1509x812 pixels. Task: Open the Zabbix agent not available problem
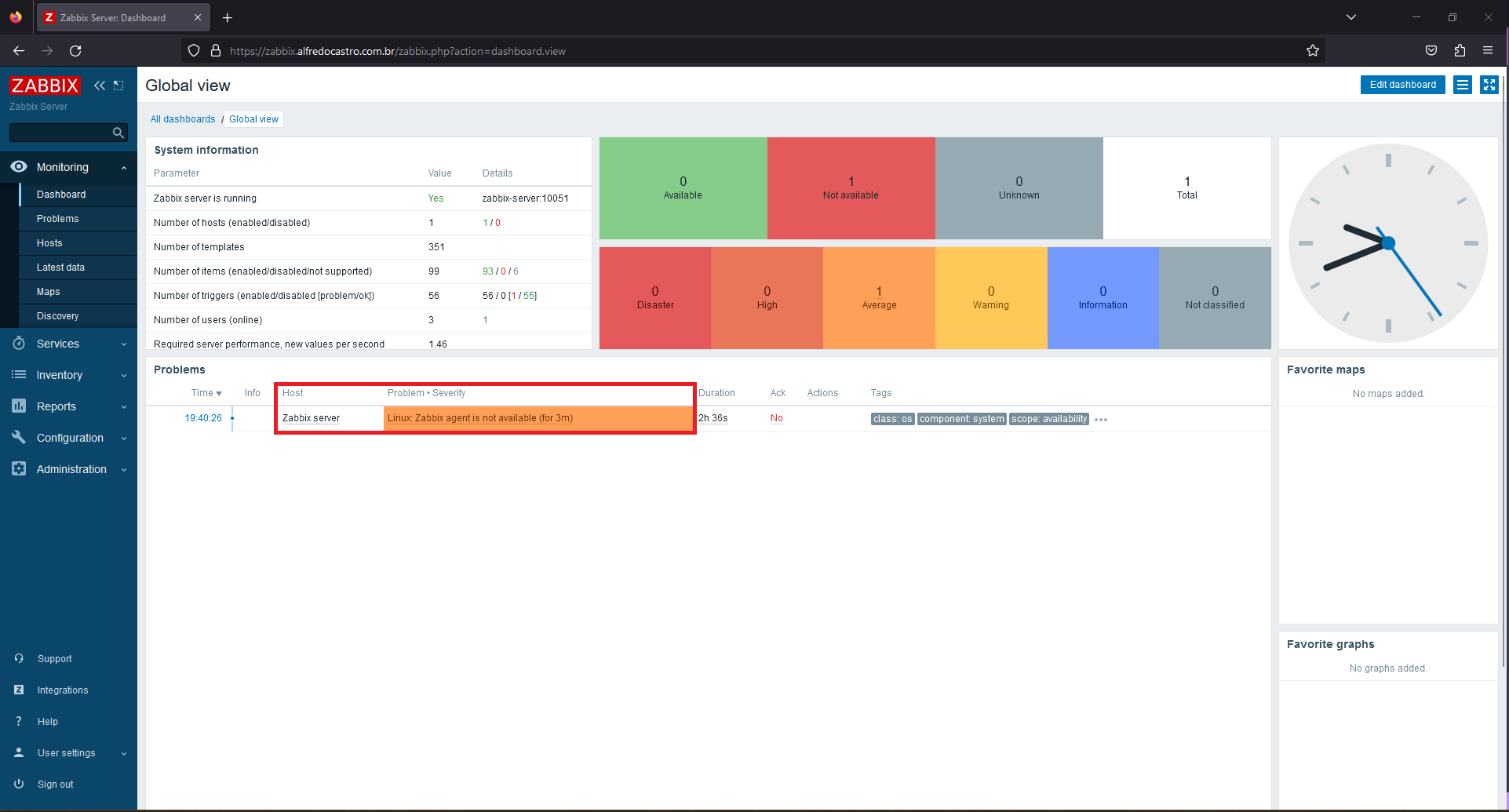click(x=480, y=418)
